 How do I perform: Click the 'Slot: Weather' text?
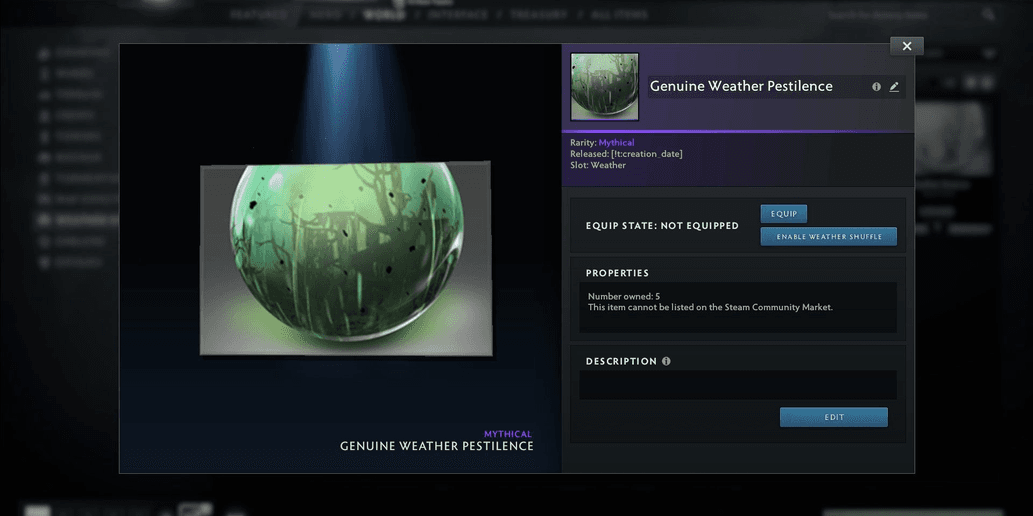pyautogui.click(x=598, y=165)
